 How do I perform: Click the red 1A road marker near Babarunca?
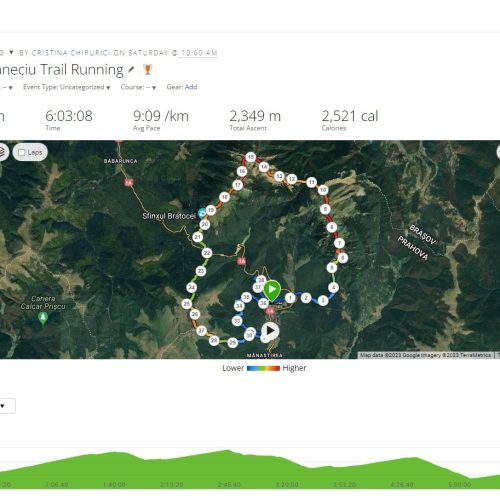tap(129, 182)
